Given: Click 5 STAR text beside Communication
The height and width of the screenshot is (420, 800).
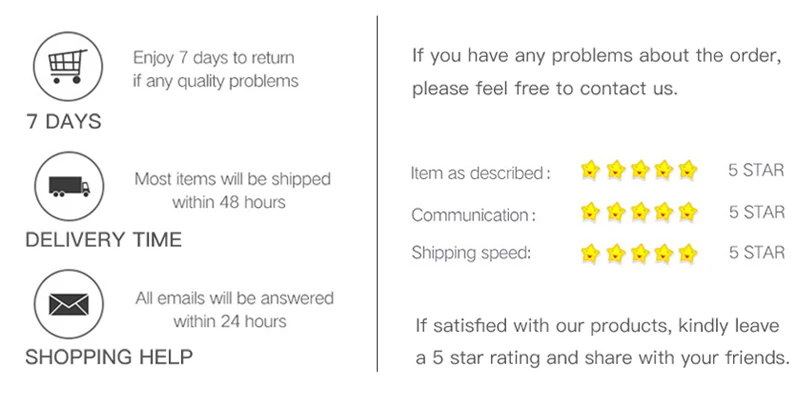Looking at the screenshot, I should coord(757,212).
